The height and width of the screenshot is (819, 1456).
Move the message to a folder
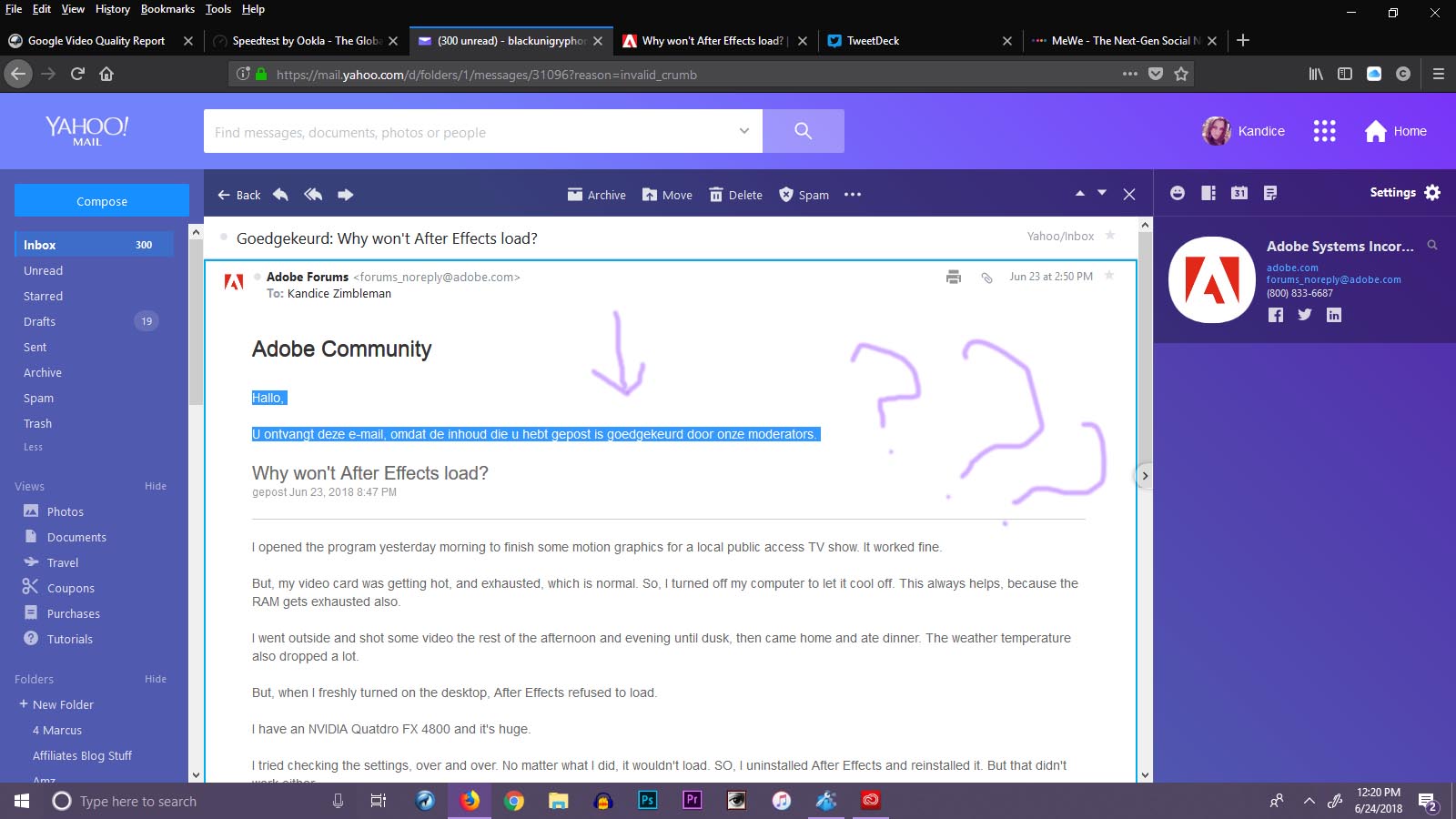(x=667, y=195)
